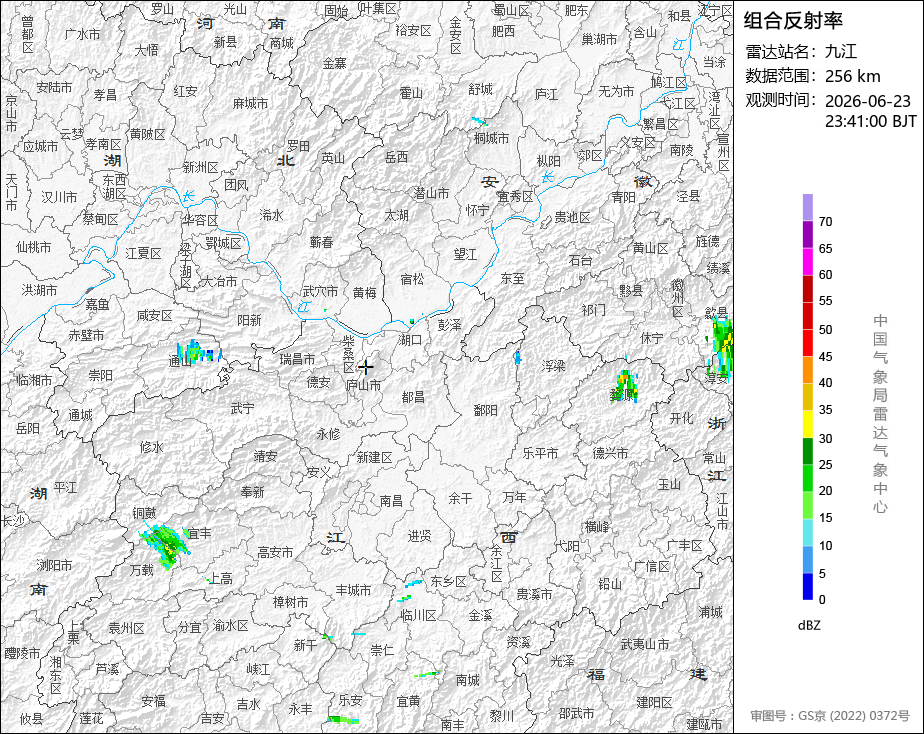Image resolution: width=924 pixels, height=734 pixels.
Task: Click the cyan 10-15 dBZ legend segment
Action: coord(808,533)
